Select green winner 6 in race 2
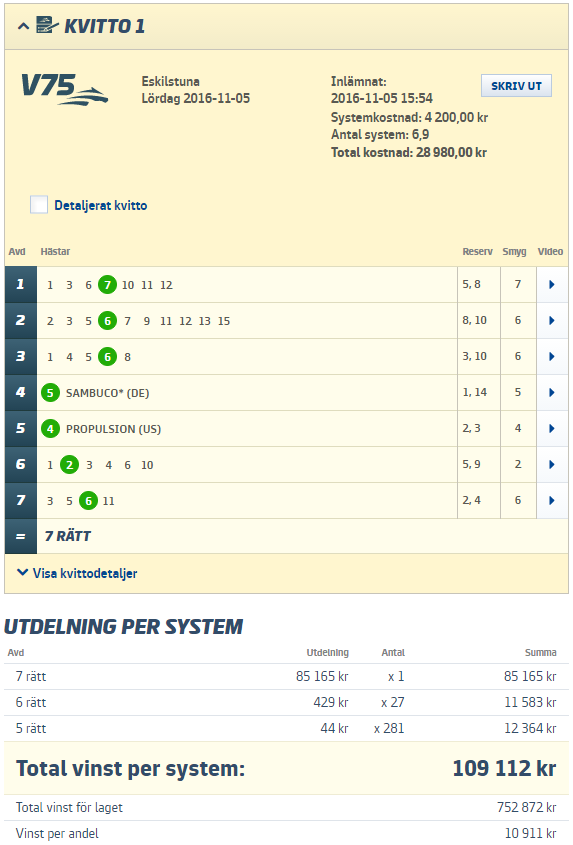The image size is (573, 845). pyautogui.click(x=107, y=321)
